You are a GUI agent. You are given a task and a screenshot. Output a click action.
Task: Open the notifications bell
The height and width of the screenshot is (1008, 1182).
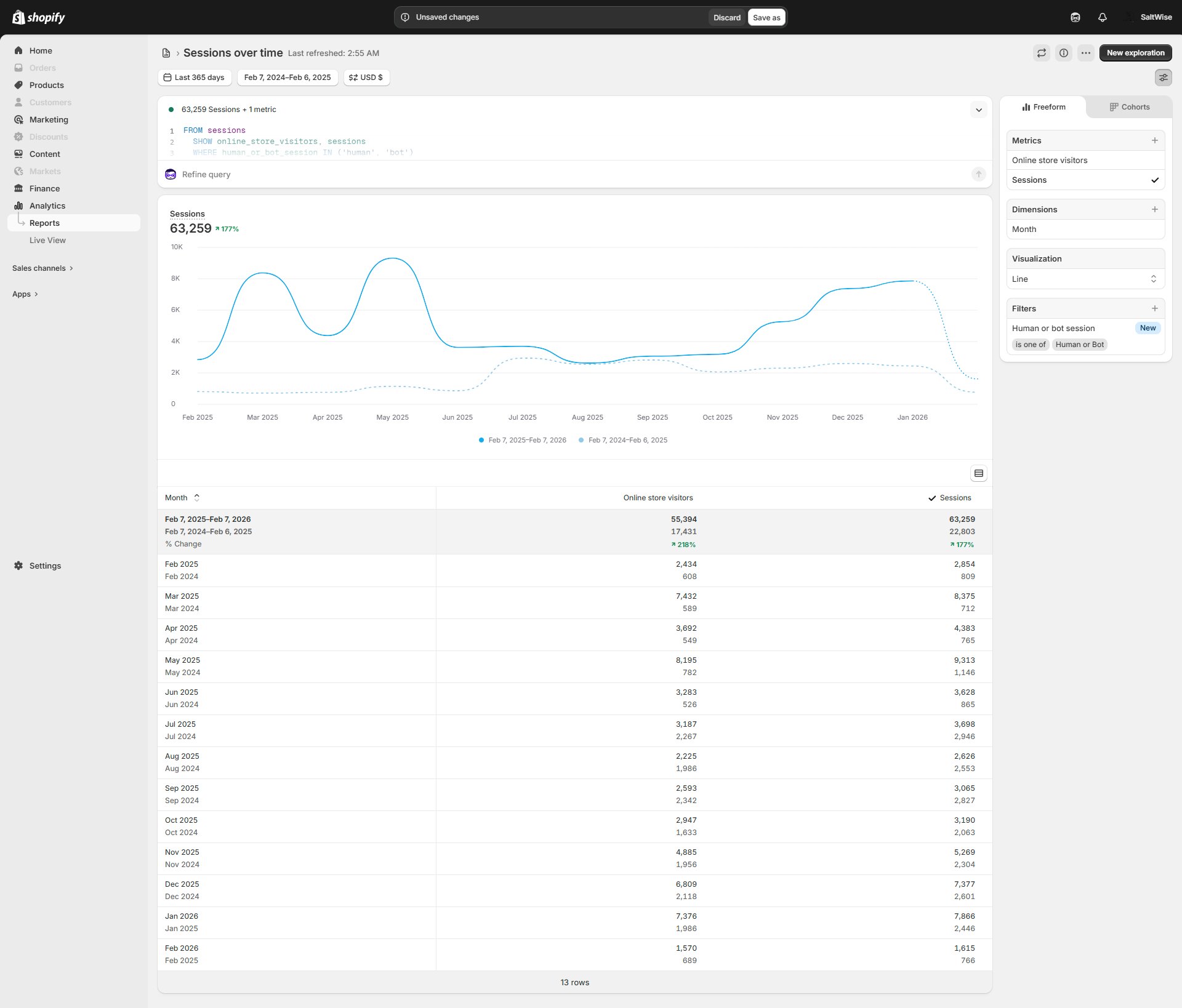click(1102, 17)
